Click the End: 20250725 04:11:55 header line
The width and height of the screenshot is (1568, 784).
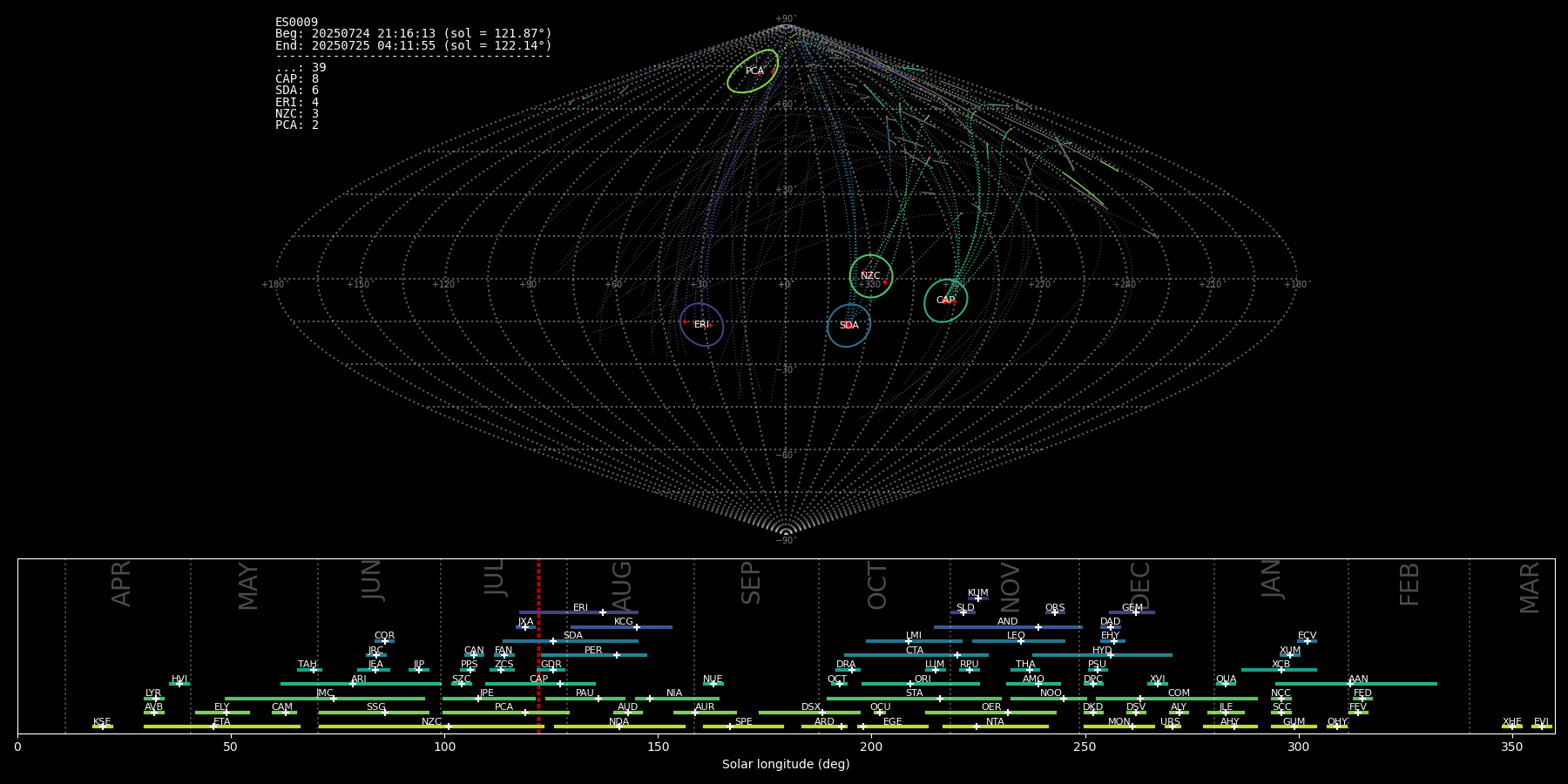tap(414, 45)
